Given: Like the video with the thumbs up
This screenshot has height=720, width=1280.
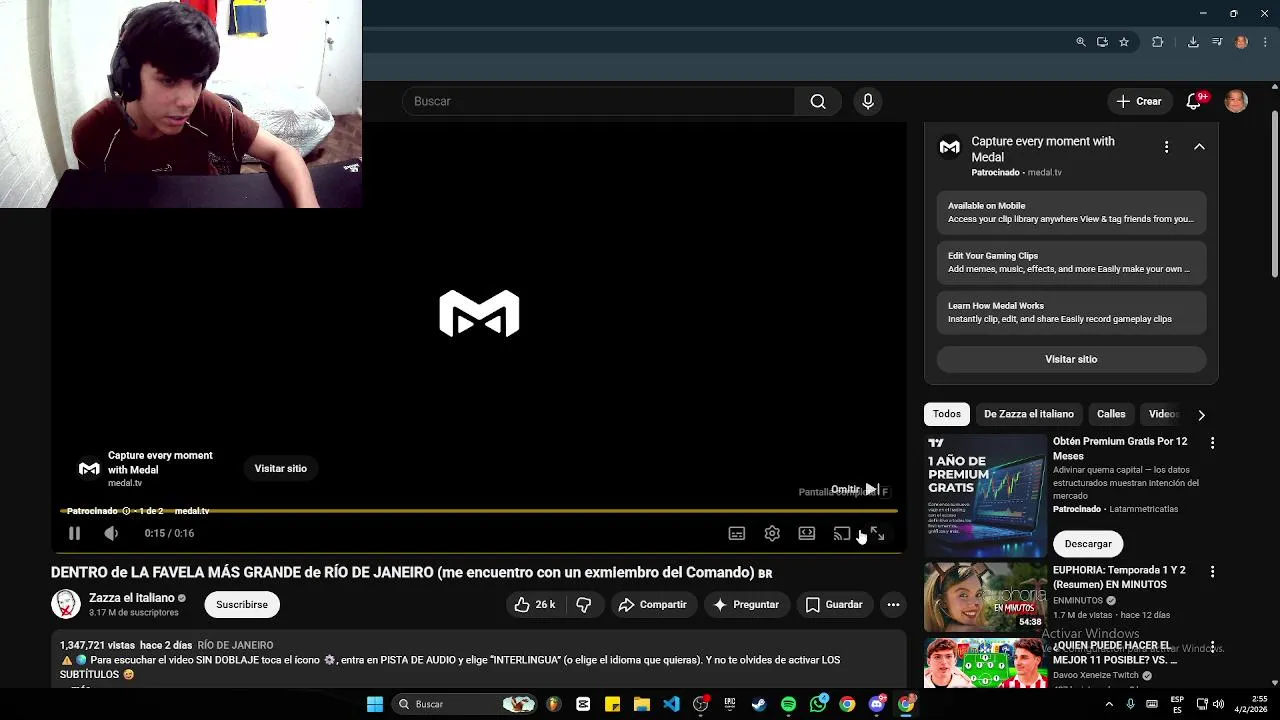Looking at the screenshot, I should point(535,604).
